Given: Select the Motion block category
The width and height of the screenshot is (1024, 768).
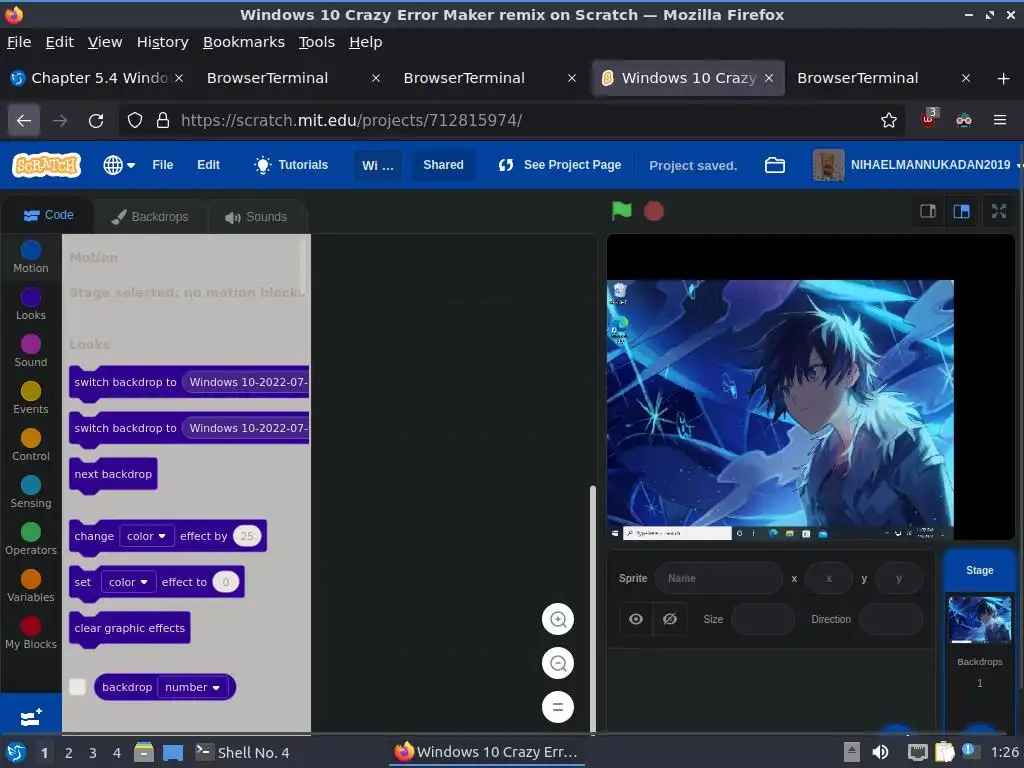Looking at the screenshot, I should [31, 257].
